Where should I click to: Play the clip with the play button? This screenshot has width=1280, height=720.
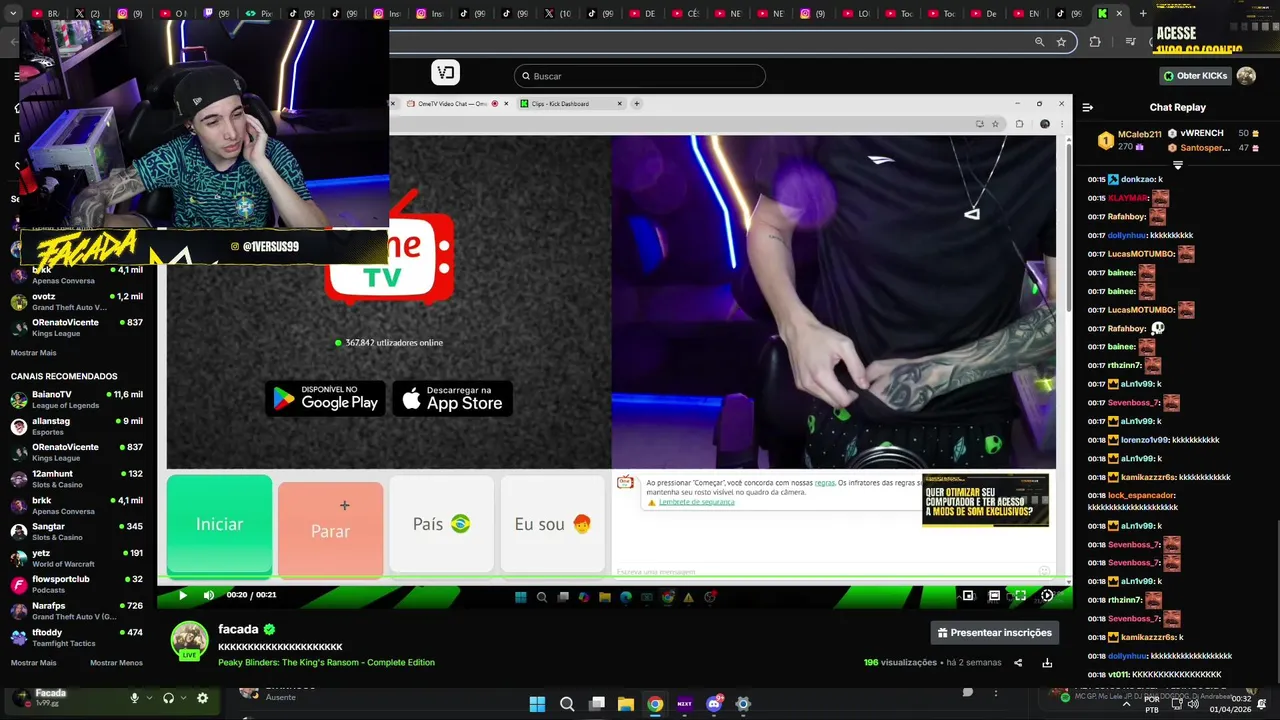click(x=183, y=595)
